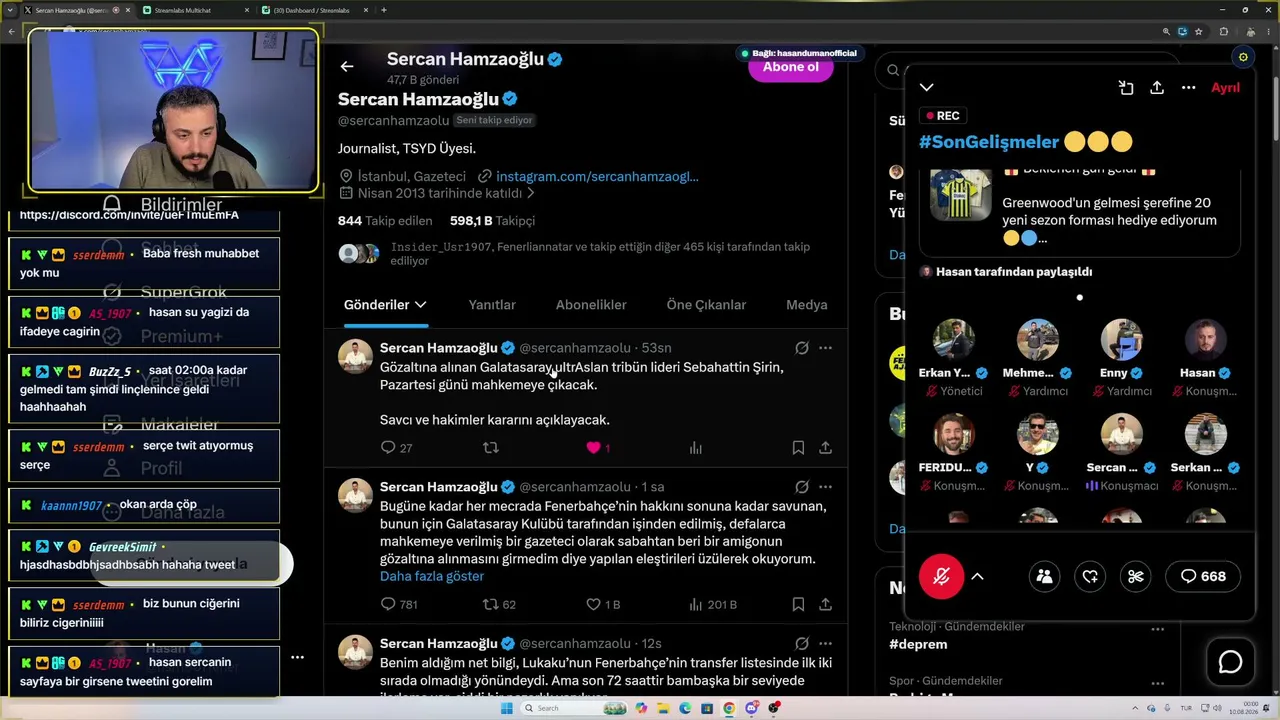The image size is (1280, 720).
Task: Open Grok icon on the Lukaku tweet
Action: (x=801, y=643)
